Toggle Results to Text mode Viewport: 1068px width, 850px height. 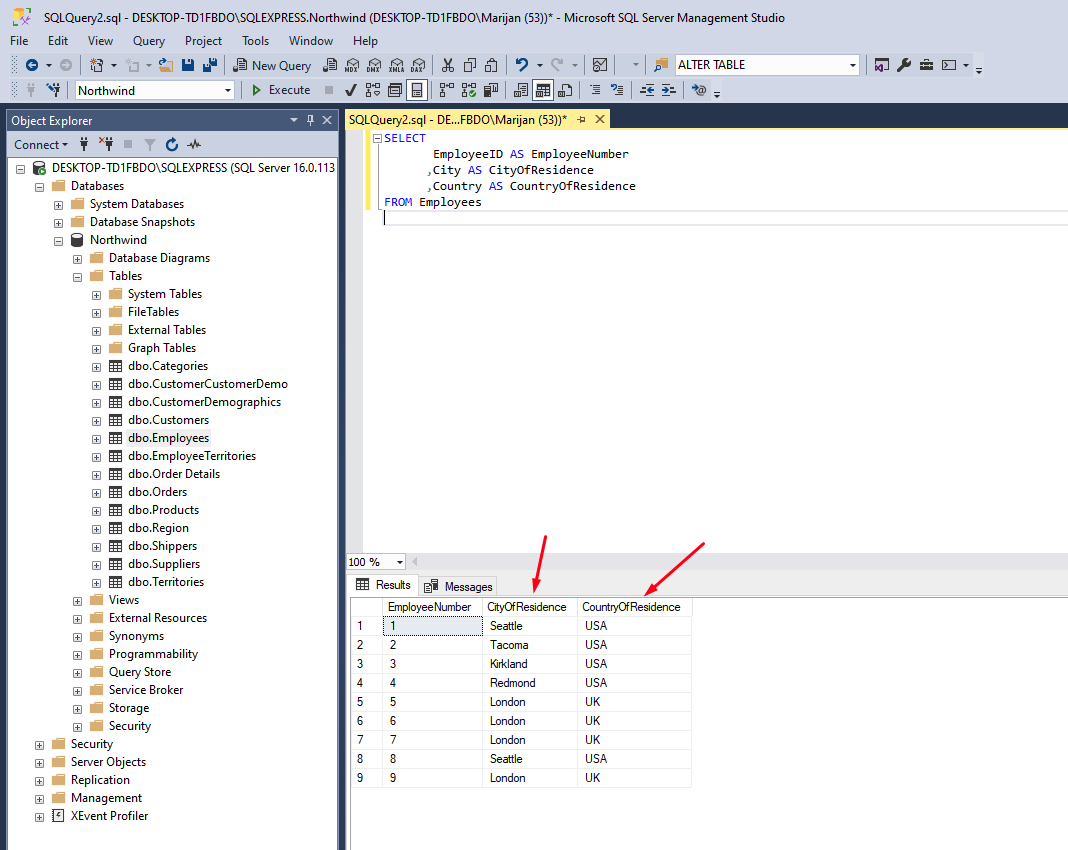(x=521, y=90)
